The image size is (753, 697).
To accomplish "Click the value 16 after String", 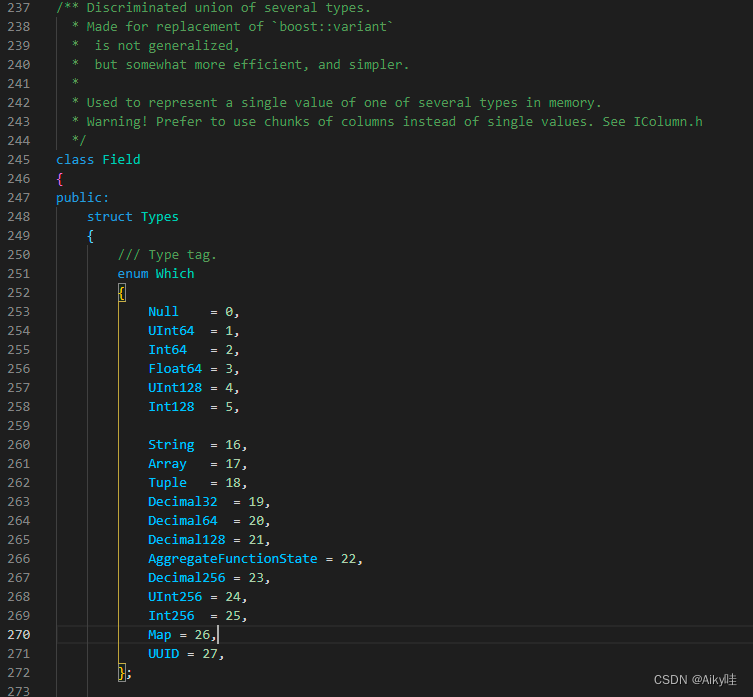I will point(233,445).
